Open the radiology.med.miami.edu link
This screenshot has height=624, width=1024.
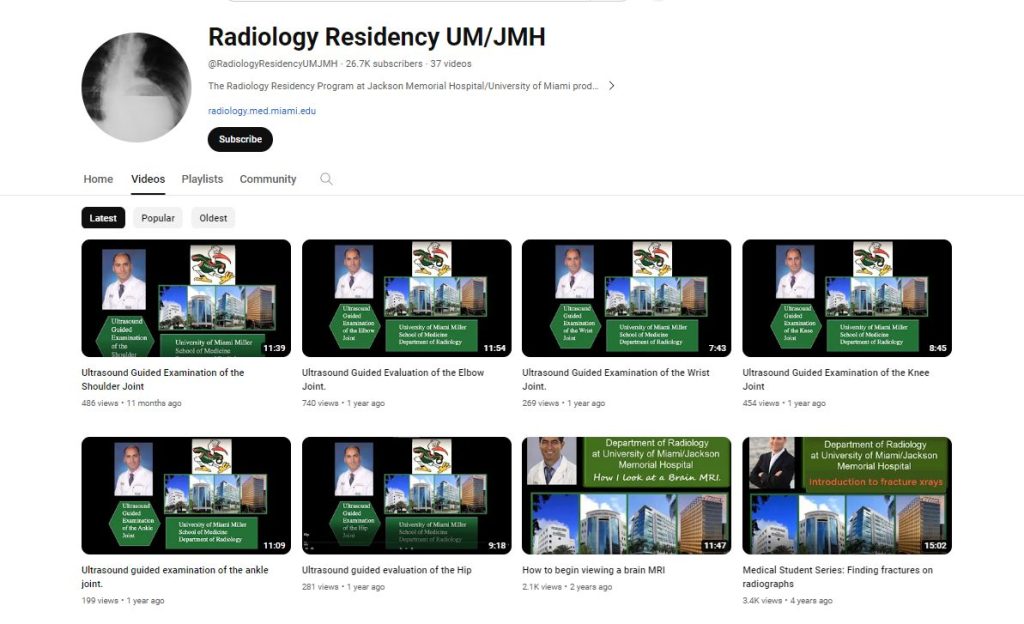click(262, 111)
